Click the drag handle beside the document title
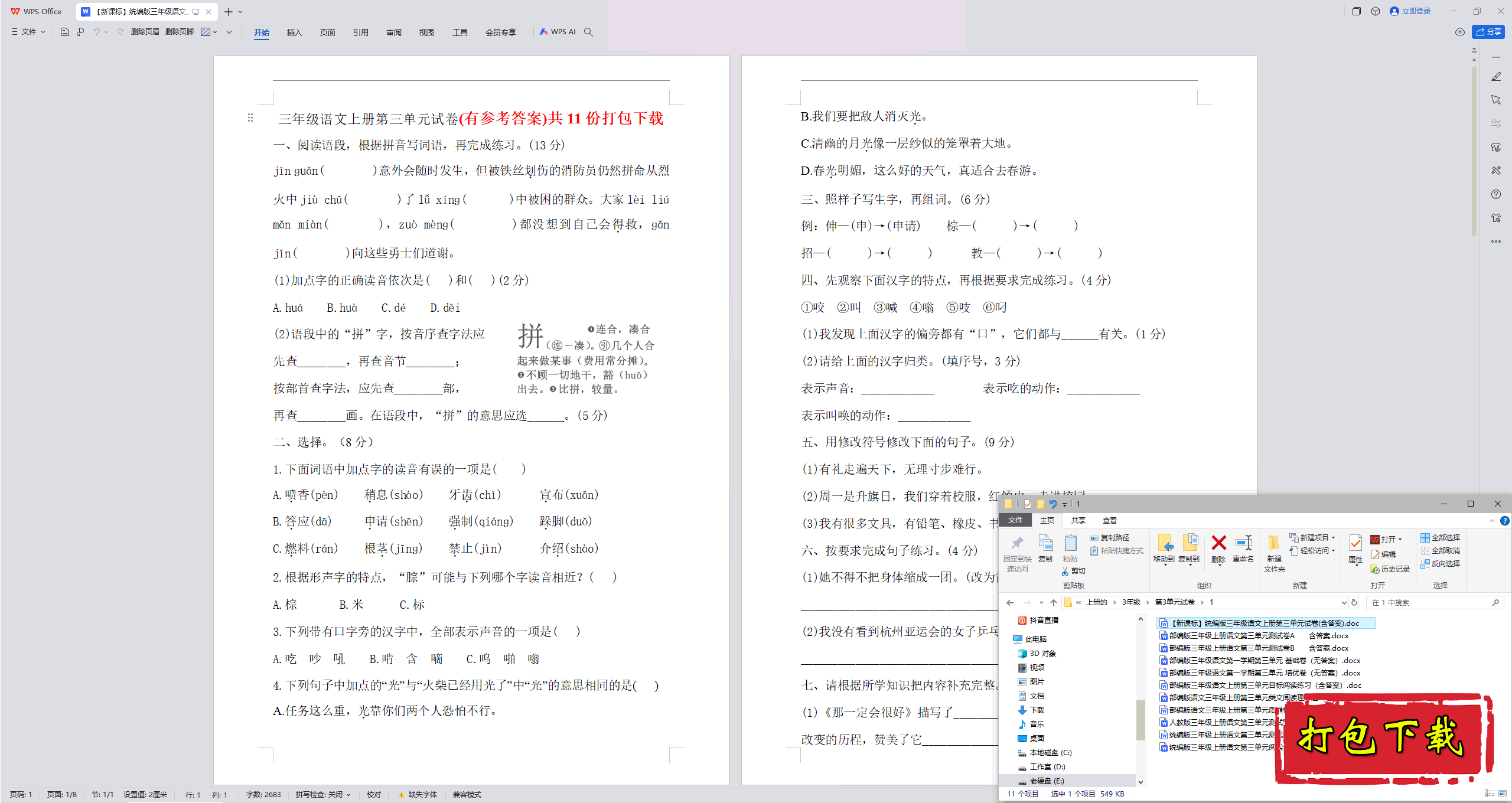 pos(250,117)
